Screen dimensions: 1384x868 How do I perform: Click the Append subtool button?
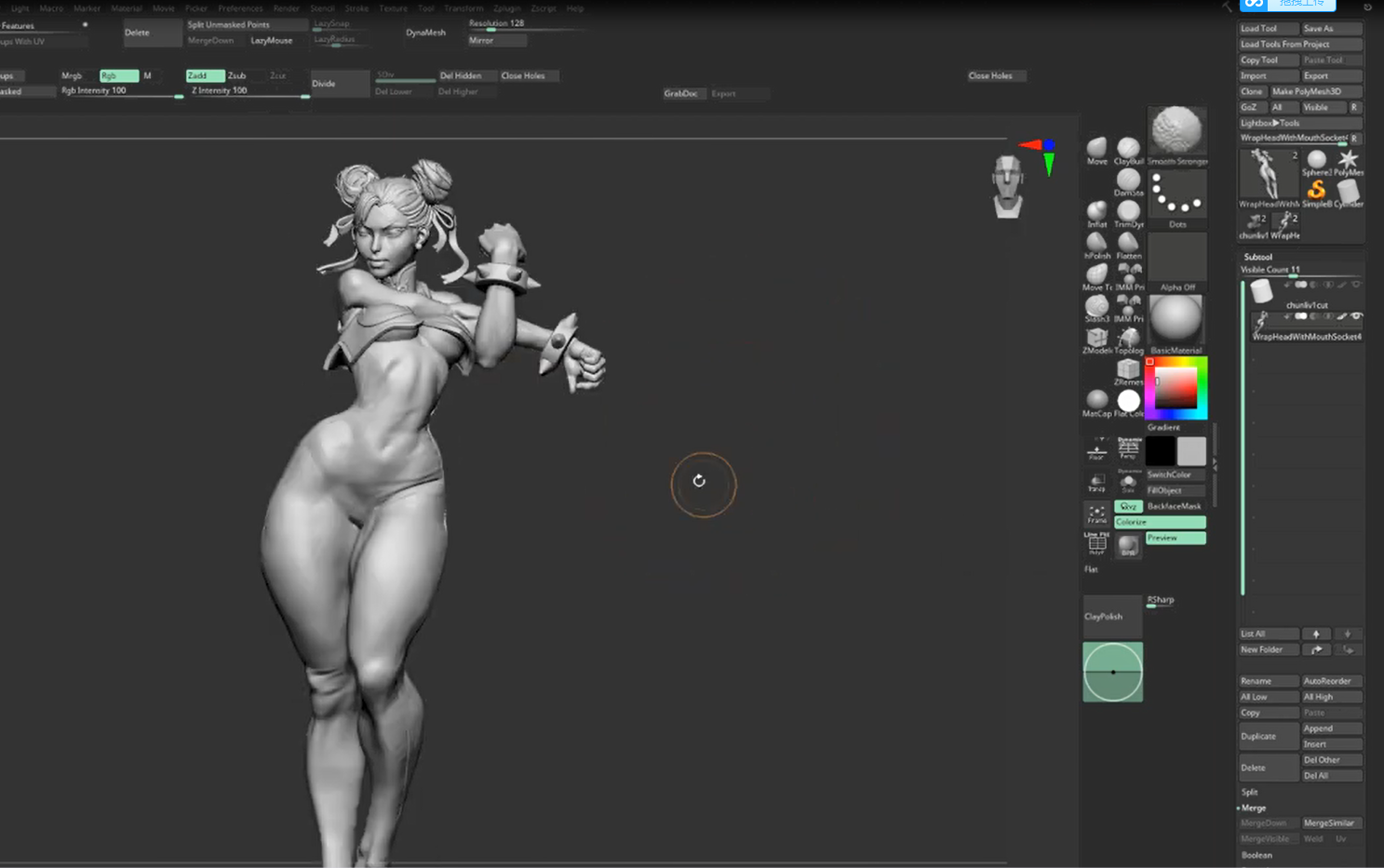(1332, 728)
